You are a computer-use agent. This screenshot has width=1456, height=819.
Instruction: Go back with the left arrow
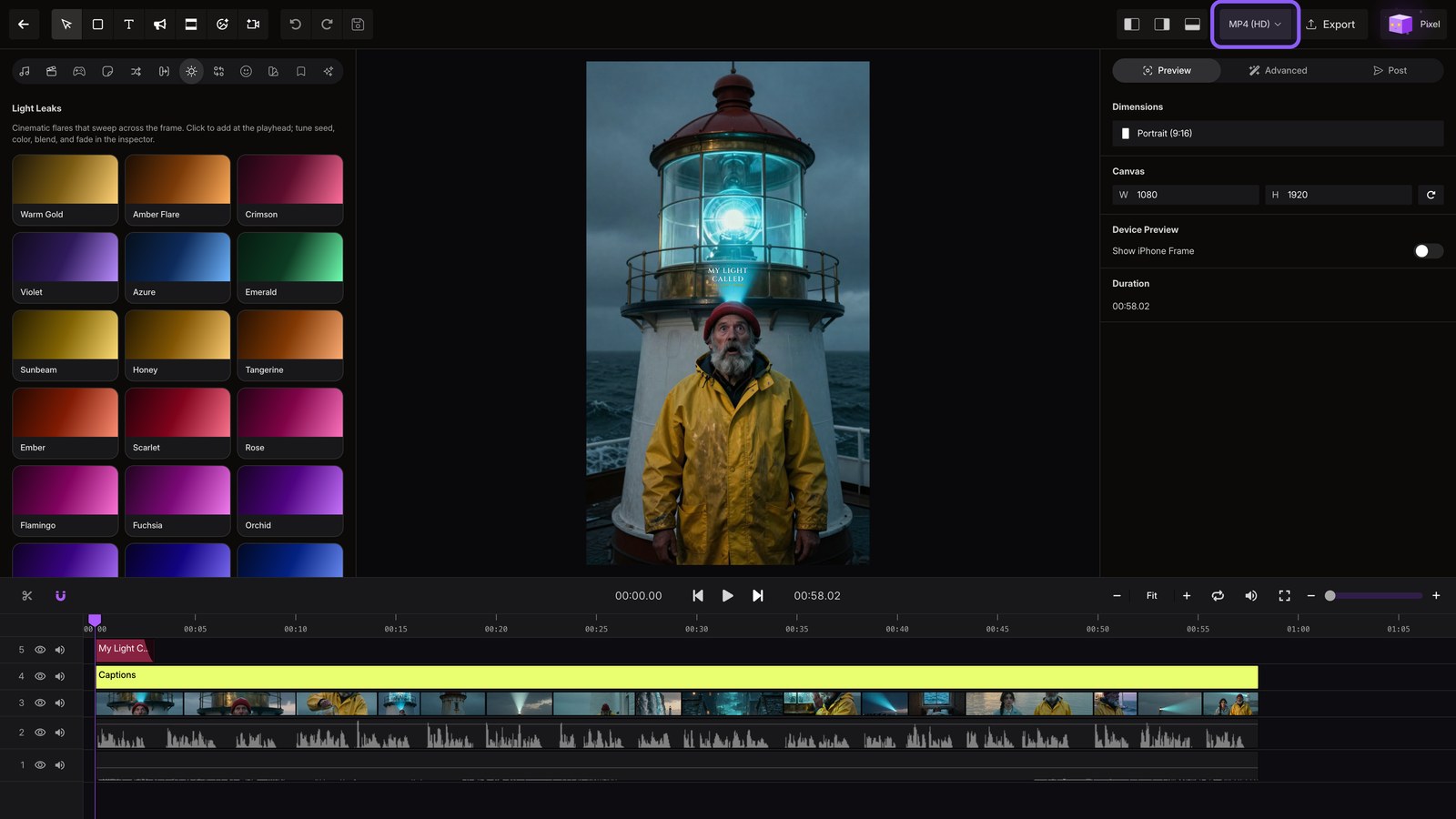pos(24,25)
